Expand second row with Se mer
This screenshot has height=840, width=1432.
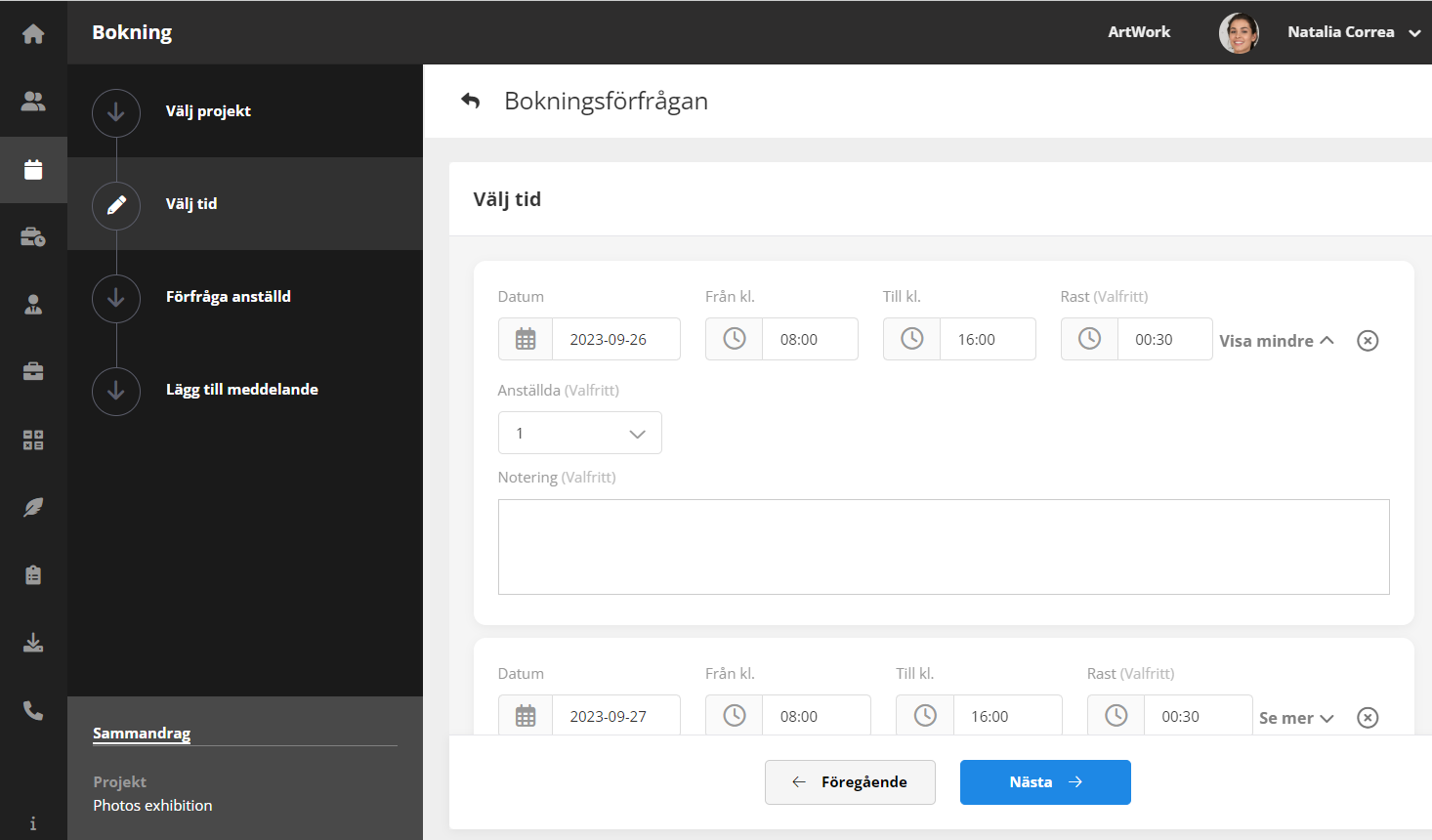pos(1295,718)
